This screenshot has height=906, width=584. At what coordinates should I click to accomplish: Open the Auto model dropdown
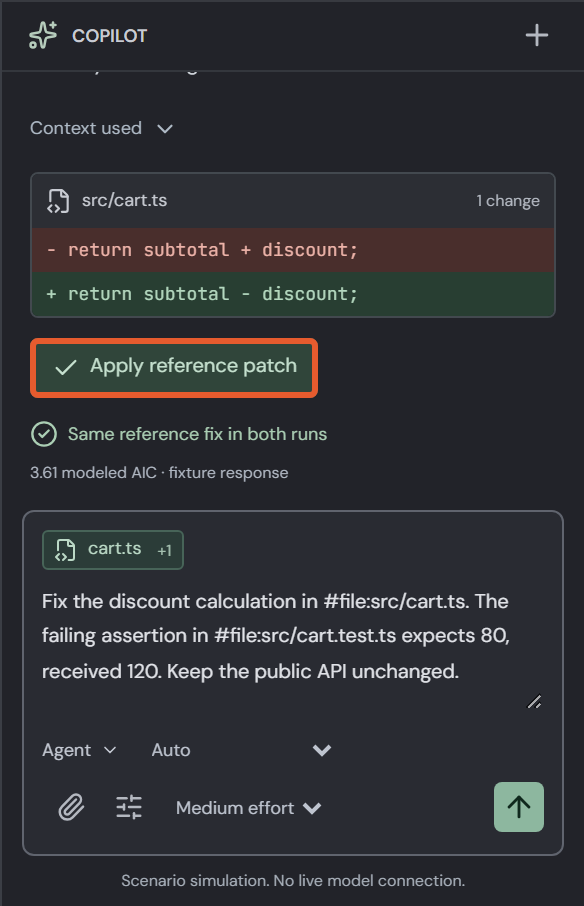click(x=241, y=750)
